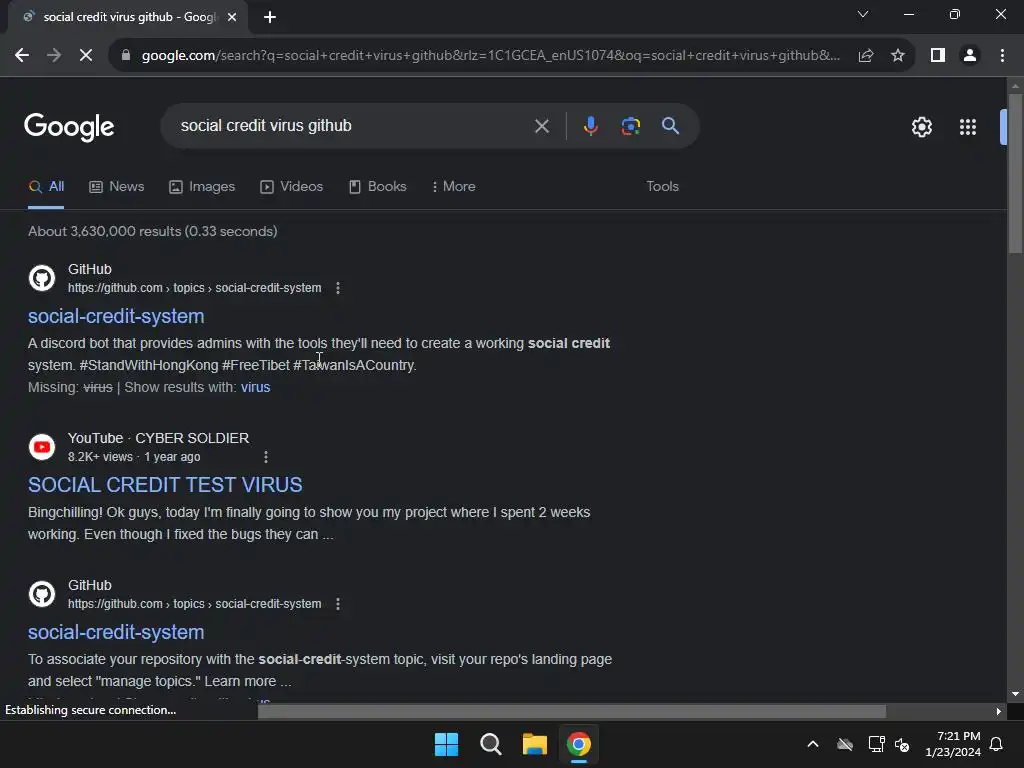Switch to the Images tab
The height and width of the screenshot is (768, 1024).
tap(202, 187)
